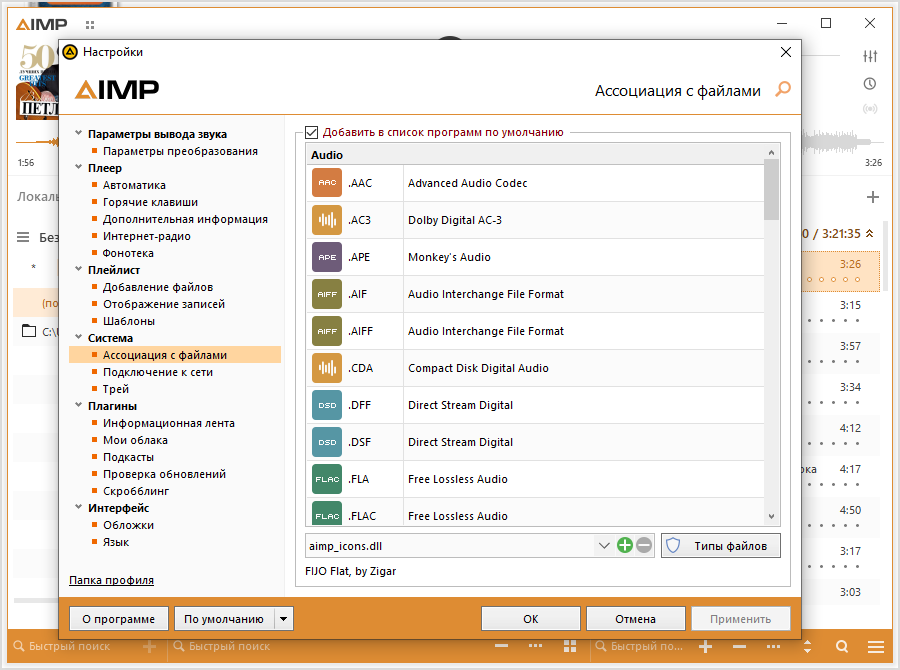This screenshot has width=900, height=670.
Task: Click the Отмена button
Action: pos(635,619)
